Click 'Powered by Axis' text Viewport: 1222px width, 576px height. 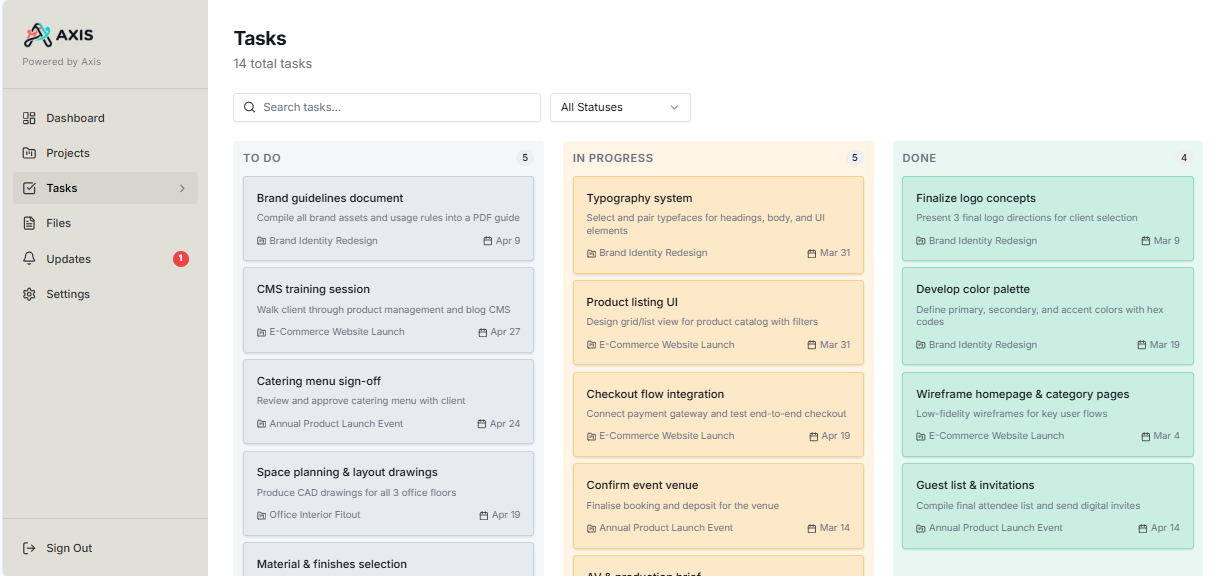click(x=62, y=62)
